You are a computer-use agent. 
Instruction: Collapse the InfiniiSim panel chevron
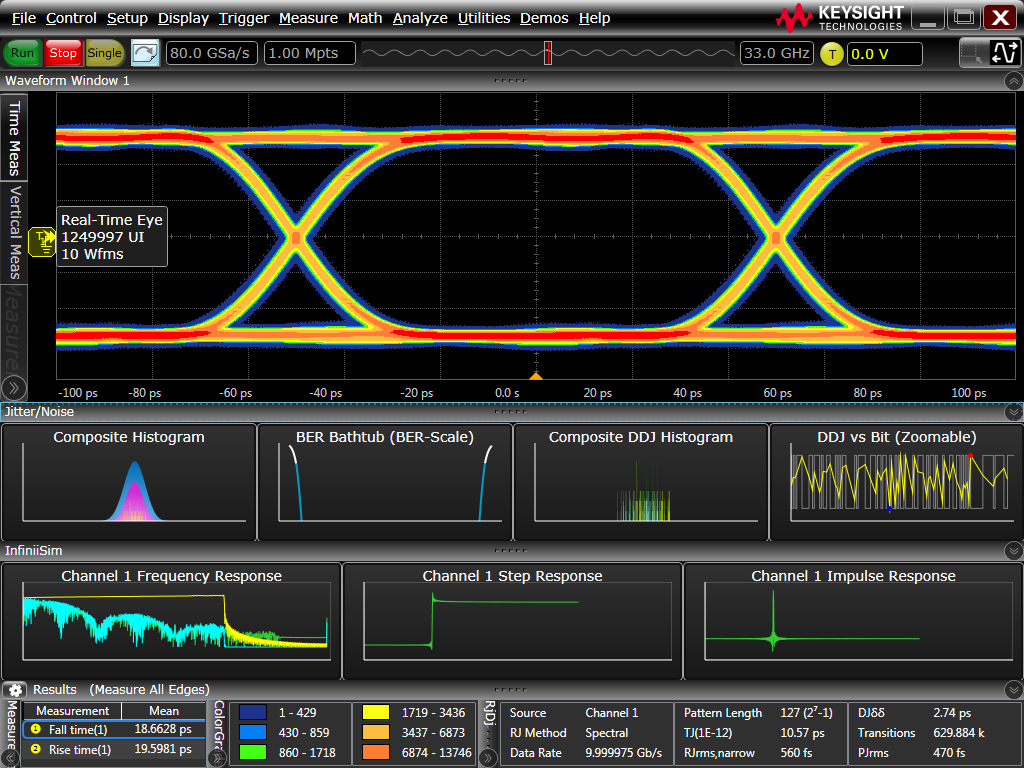pyautogui.click(x=1012, y=550)
